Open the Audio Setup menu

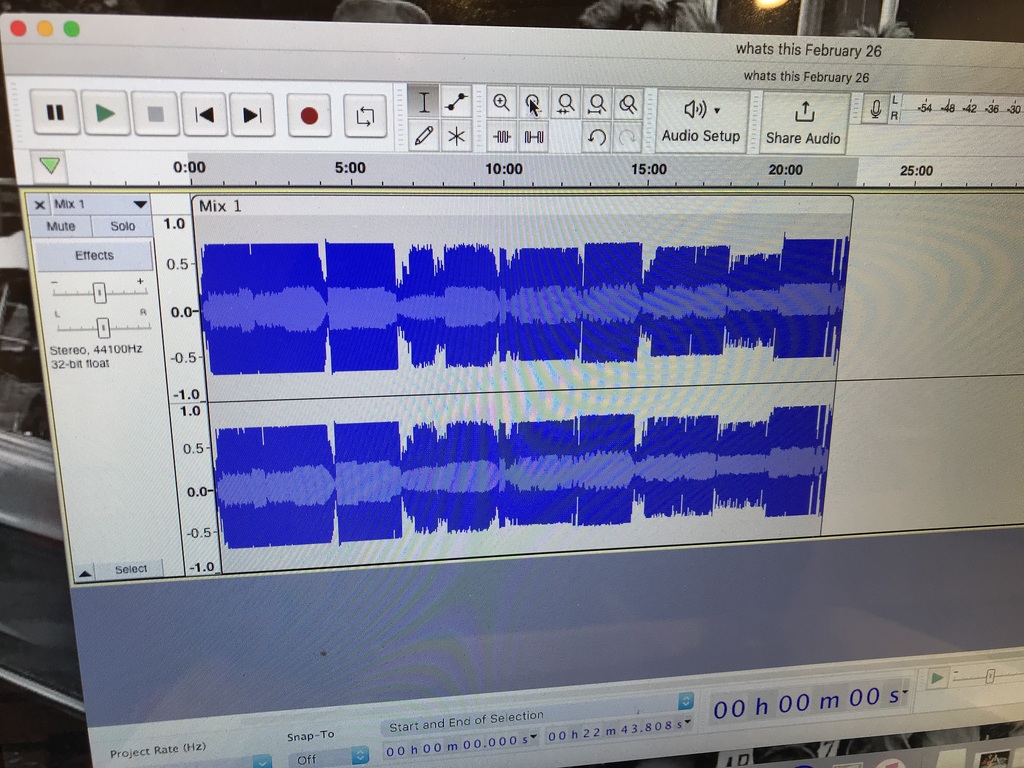(701, 121)
